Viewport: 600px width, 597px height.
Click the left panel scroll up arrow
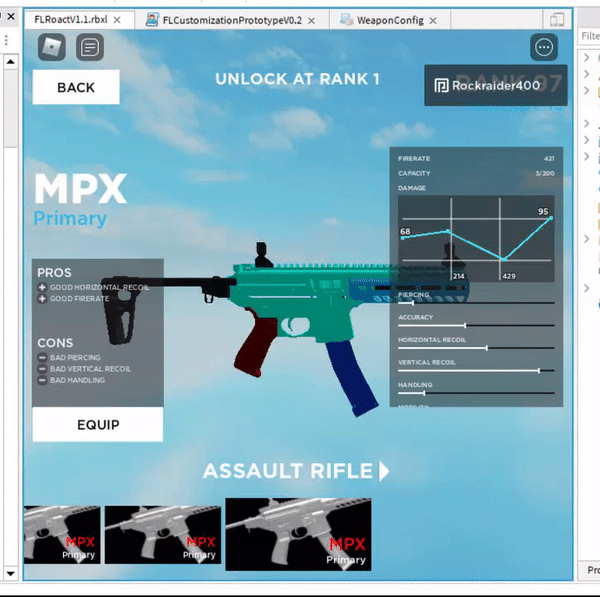point(11,62)
